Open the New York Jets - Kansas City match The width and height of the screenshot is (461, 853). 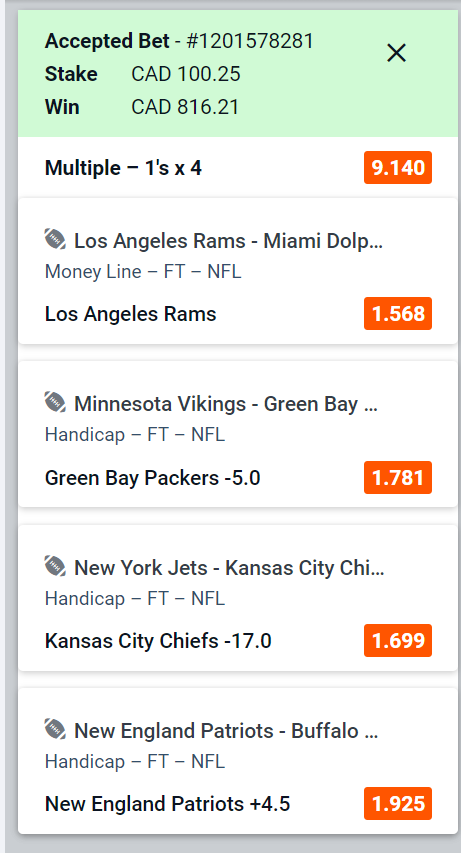tap(229, 568)
